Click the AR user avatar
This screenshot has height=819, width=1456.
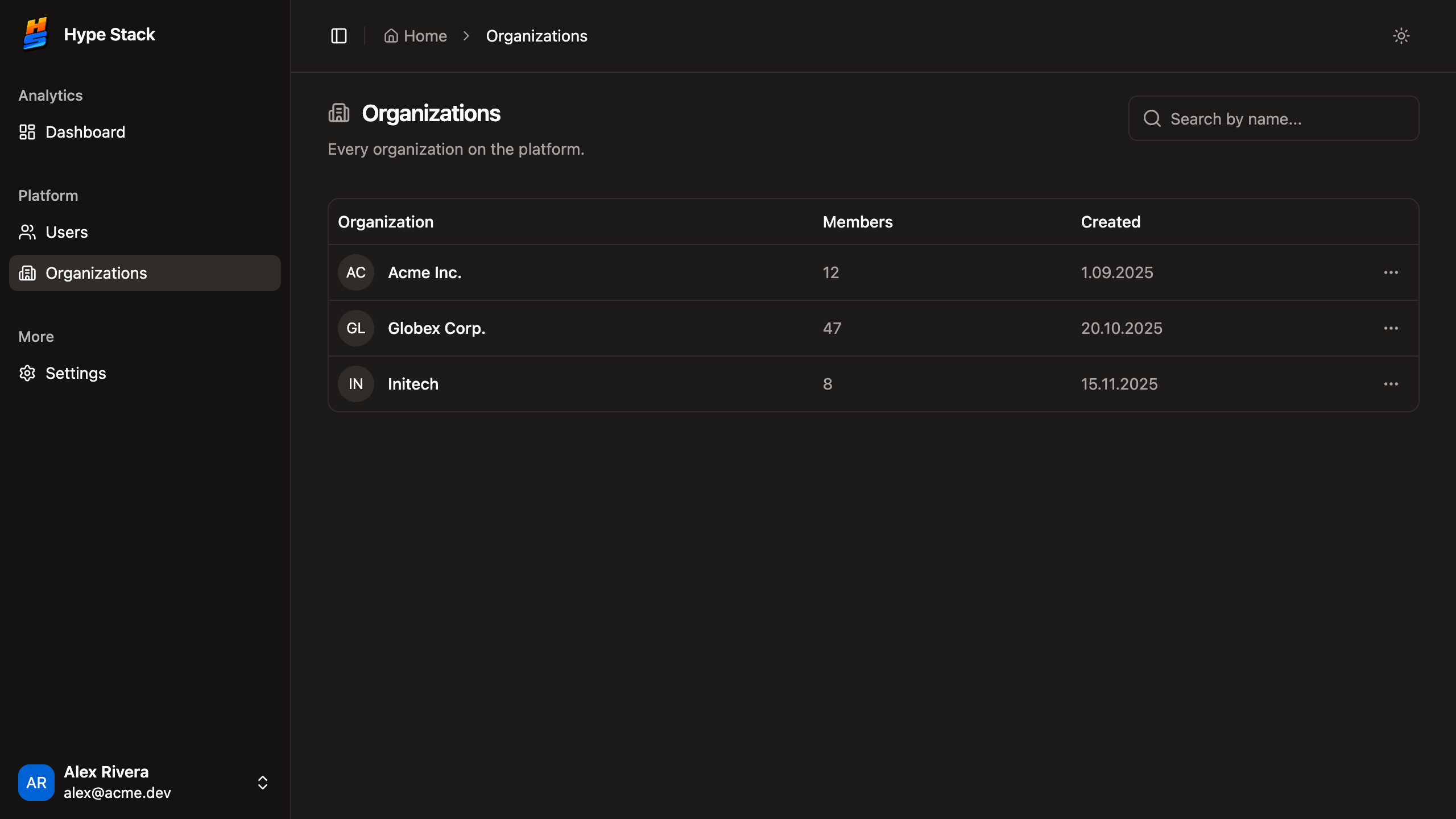pos(36,783)
